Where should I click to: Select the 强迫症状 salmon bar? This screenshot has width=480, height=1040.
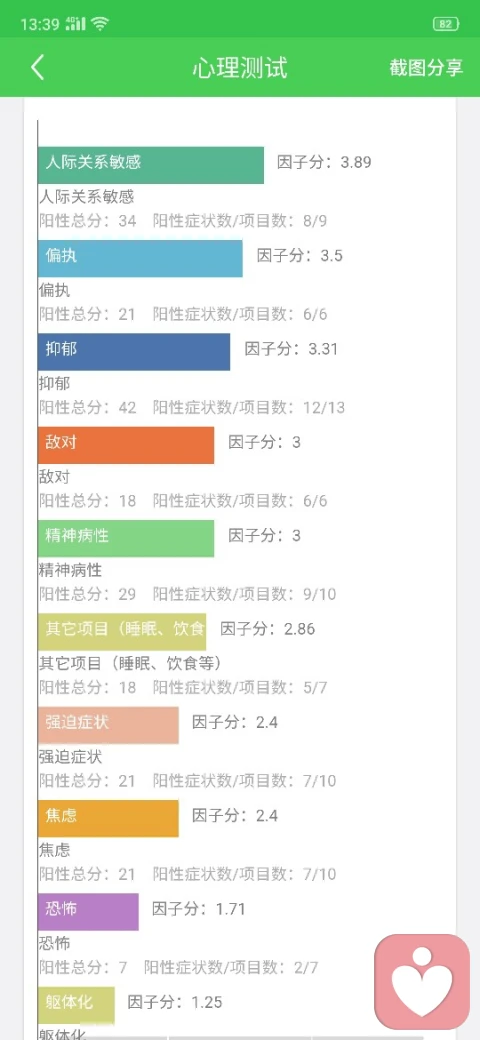point(108,725)
